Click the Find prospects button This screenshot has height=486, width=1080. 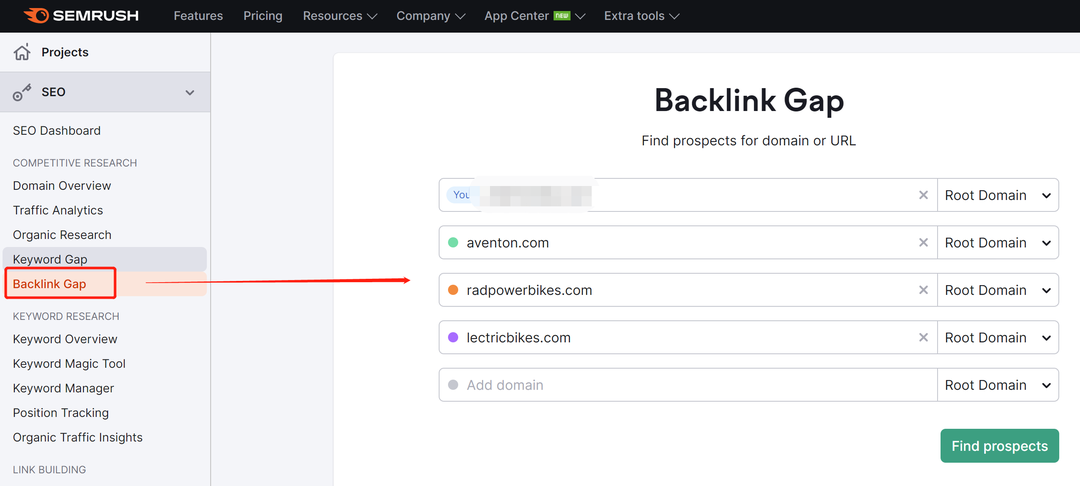point(999,446)
